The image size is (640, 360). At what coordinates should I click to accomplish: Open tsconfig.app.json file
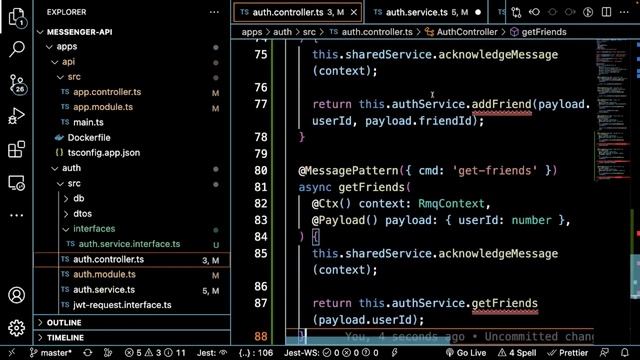tap(104, 153)
